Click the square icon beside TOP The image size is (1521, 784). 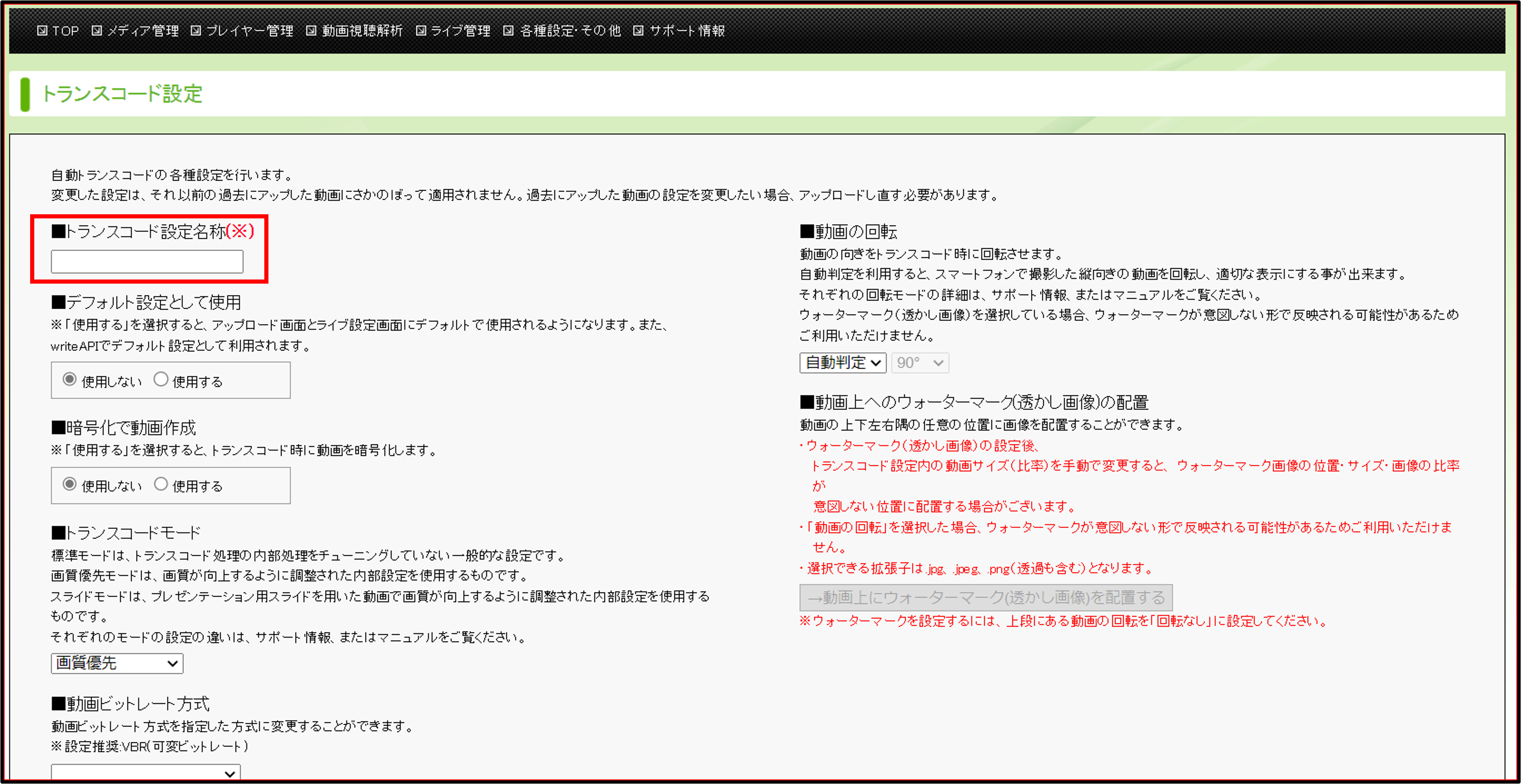click(42, 31)
